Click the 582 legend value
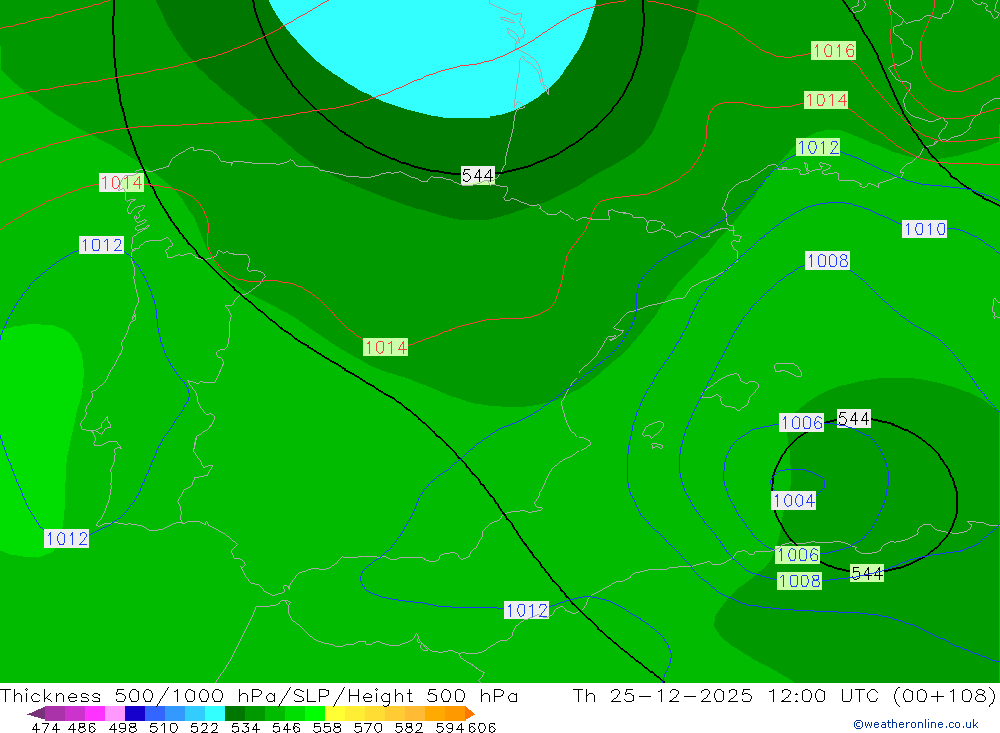 [408, 728]
